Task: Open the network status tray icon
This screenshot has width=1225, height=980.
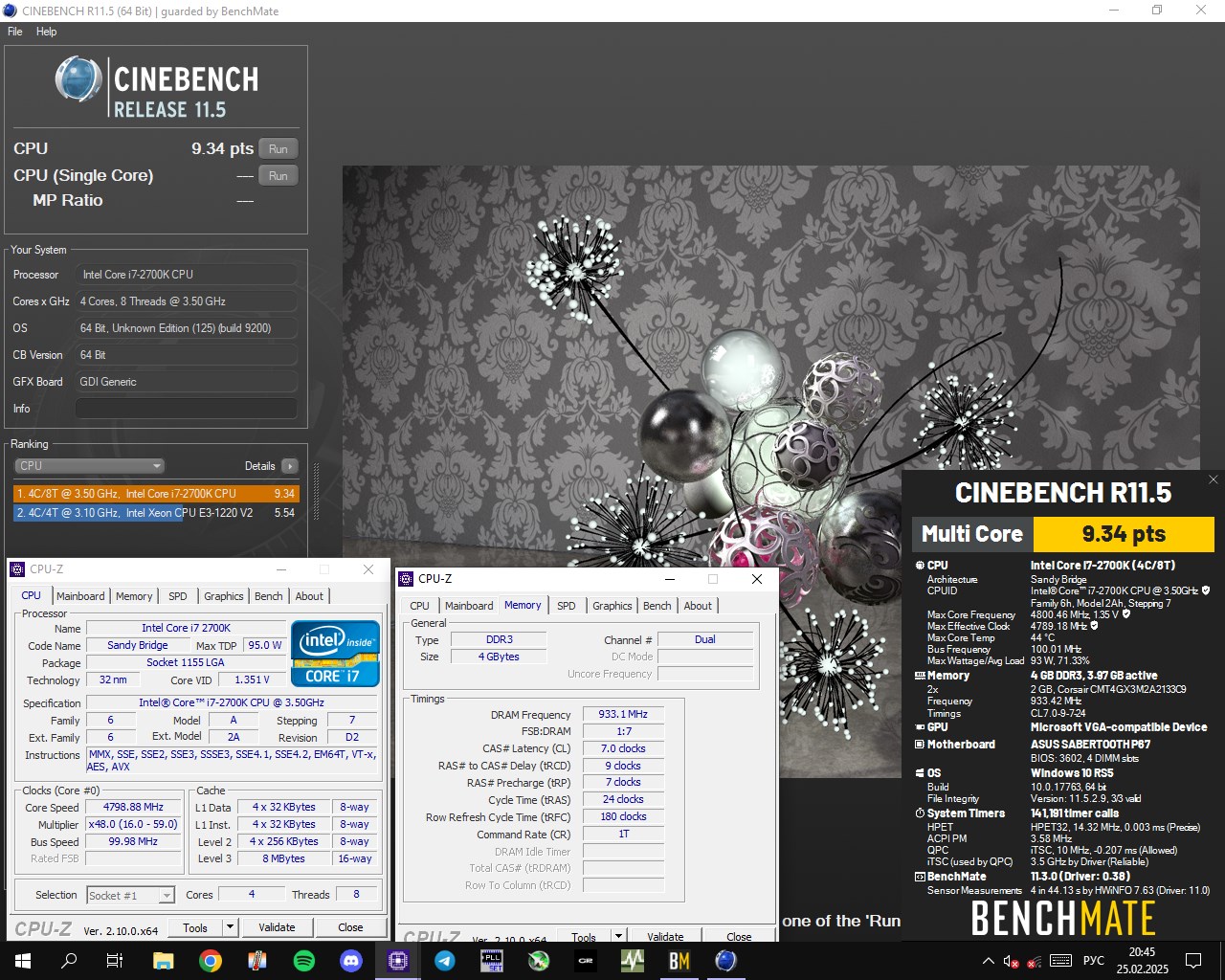Action: pyautogui.click(x=1035, y=961)
